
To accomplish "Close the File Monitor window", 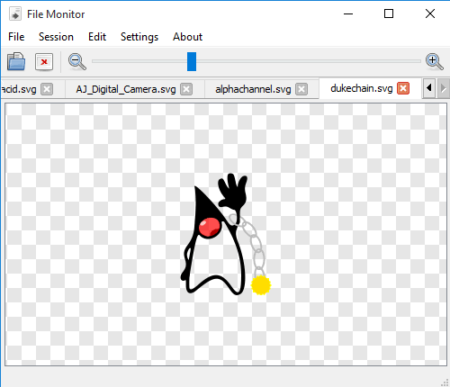I will [430, 14].
